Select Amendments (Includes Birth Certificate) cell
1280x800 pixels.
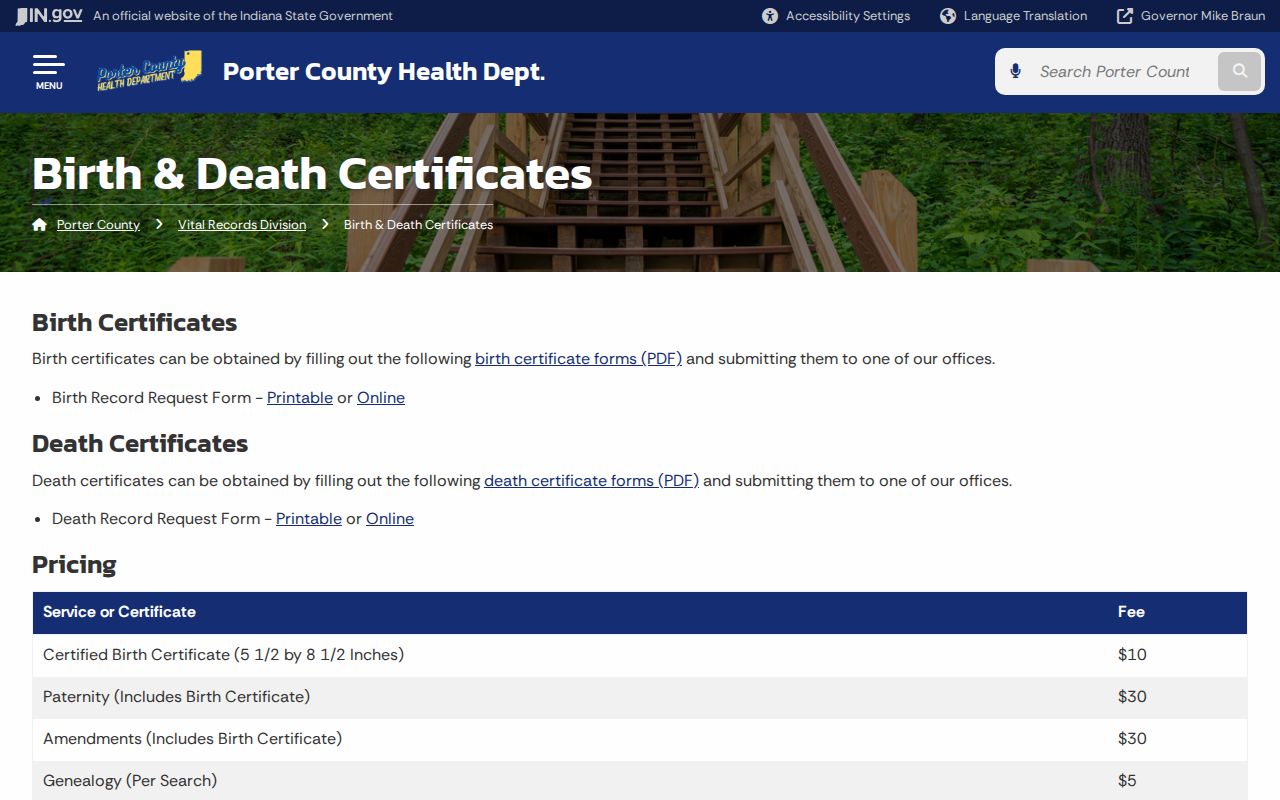click(193, 739)
